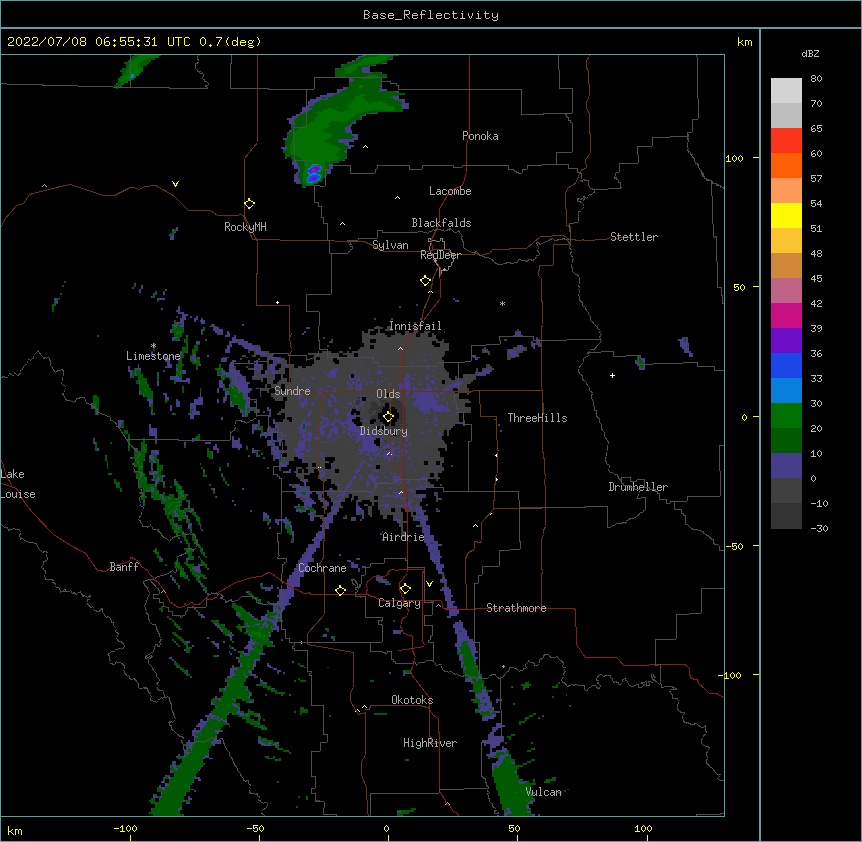Click the white asterisk marker above Limestone label
Screen dimensions: 862x842
pyautogui.click(x=153, y=346)
